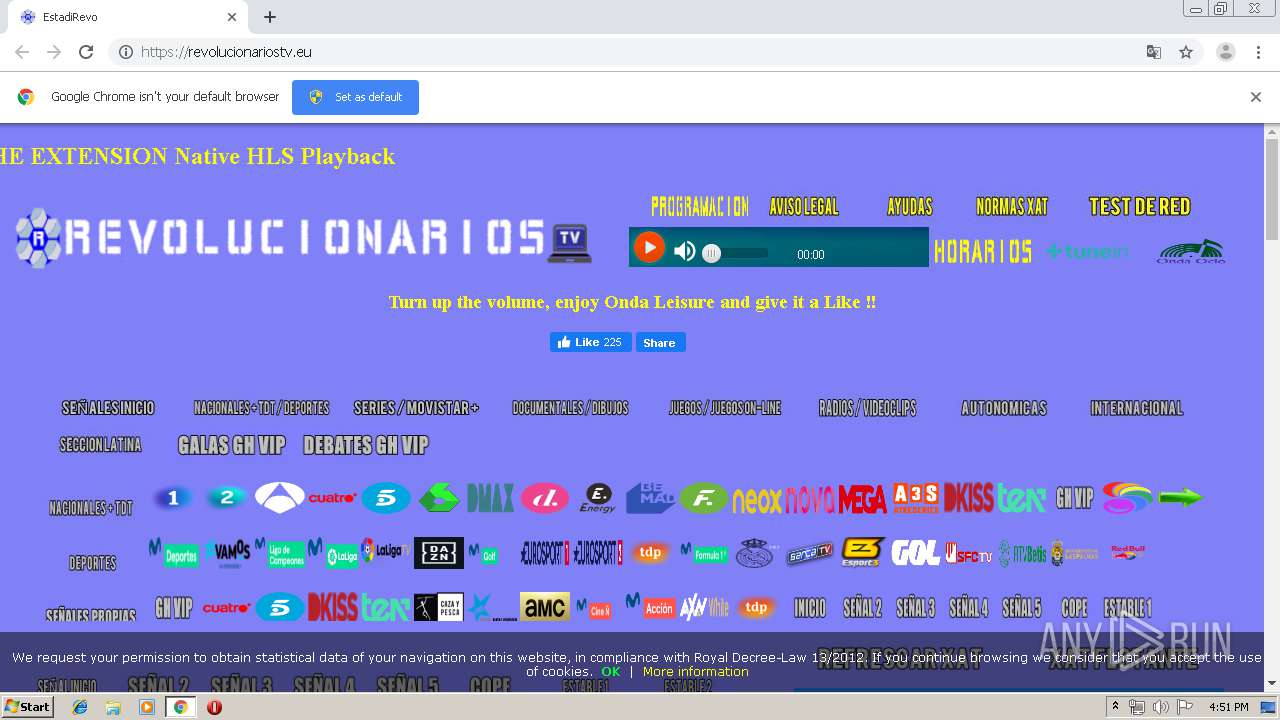
Task: Click the Facebook Share button
Action: point(659,342)
